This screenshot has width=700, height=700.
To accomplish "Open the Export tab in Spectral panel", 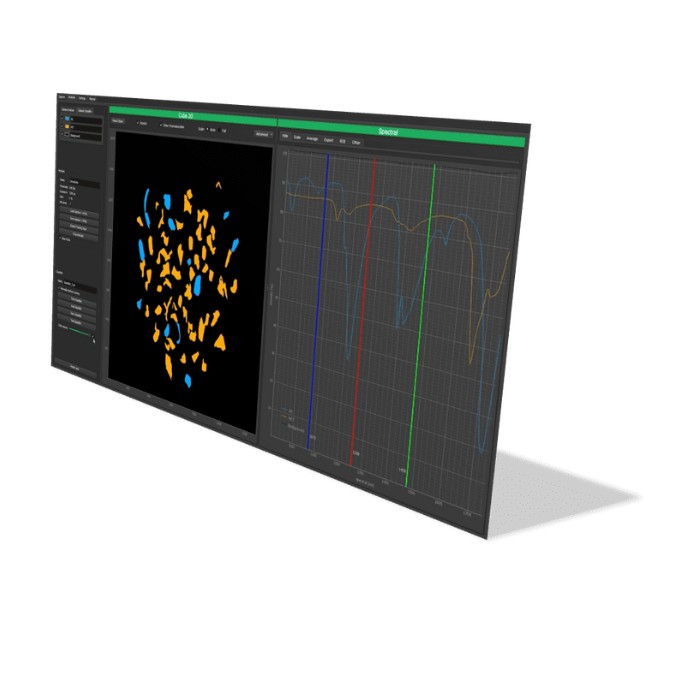I will (x=327, y=140).
